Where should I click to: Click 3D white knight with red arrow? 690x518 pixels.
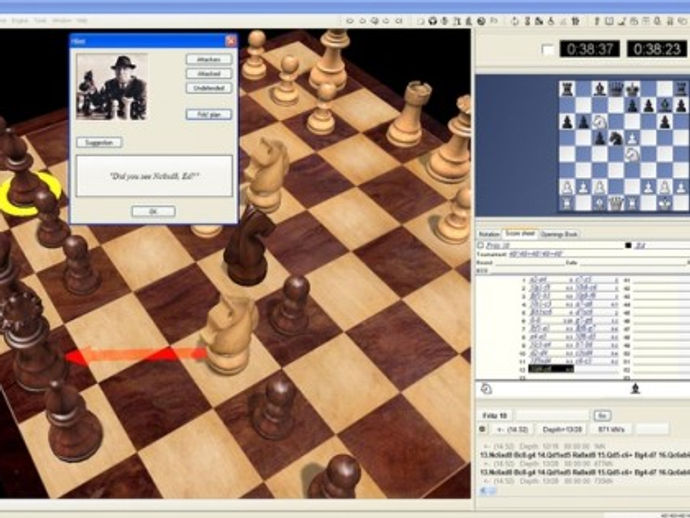click(x=229, y=334)
